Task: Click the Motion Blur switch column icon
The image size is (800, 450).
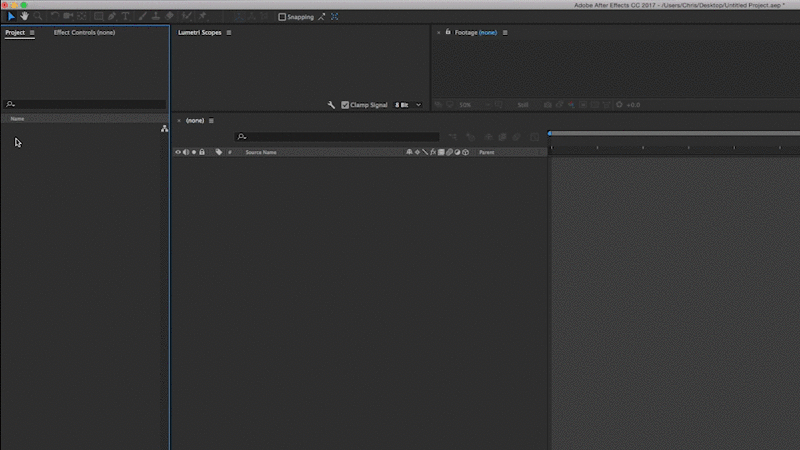Action: (449, 152)
